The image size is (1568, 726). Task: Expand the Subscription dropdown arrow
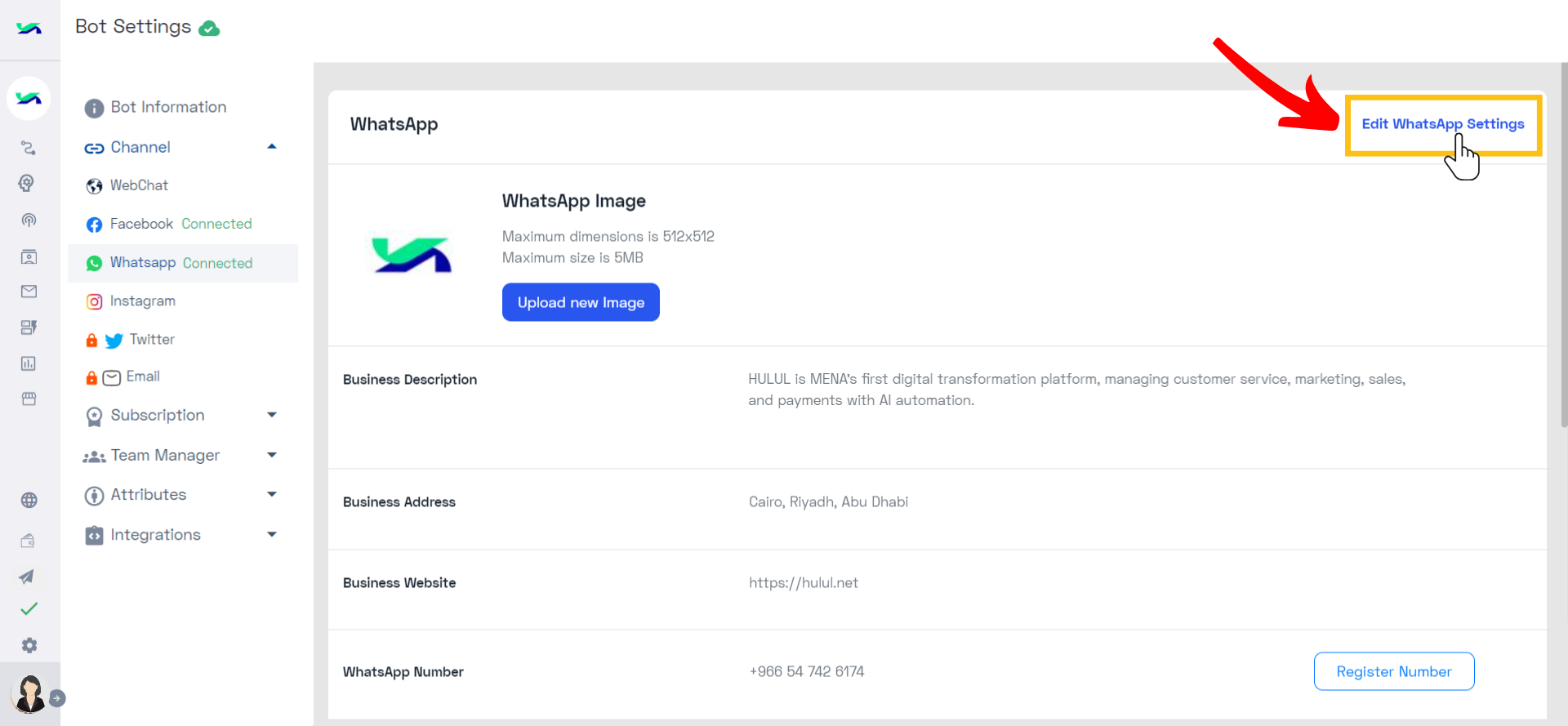(272, 415)
